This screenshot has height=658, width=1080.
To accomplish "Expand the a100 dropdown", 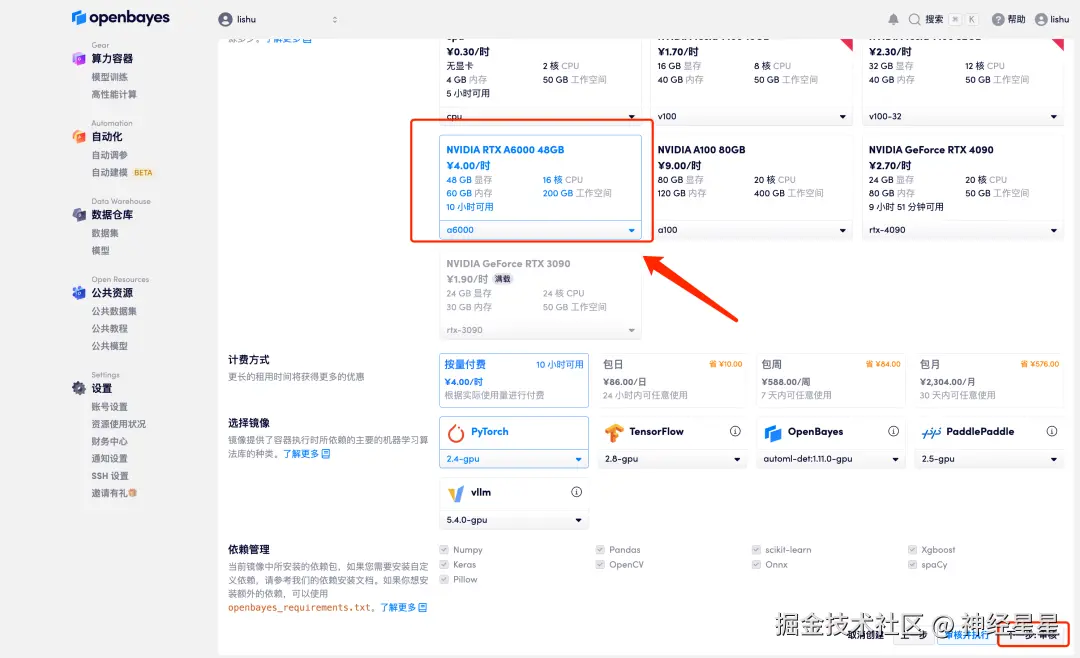I will [751, 230].
